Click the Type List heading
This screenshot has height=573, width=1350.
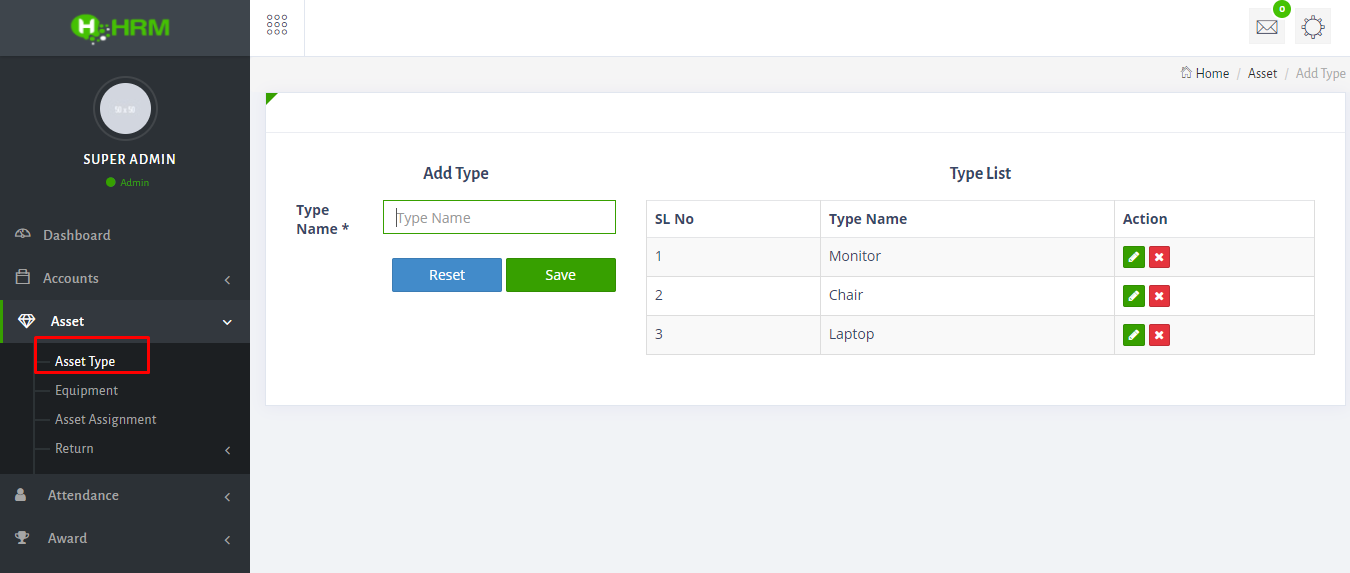tap(980, 173)
